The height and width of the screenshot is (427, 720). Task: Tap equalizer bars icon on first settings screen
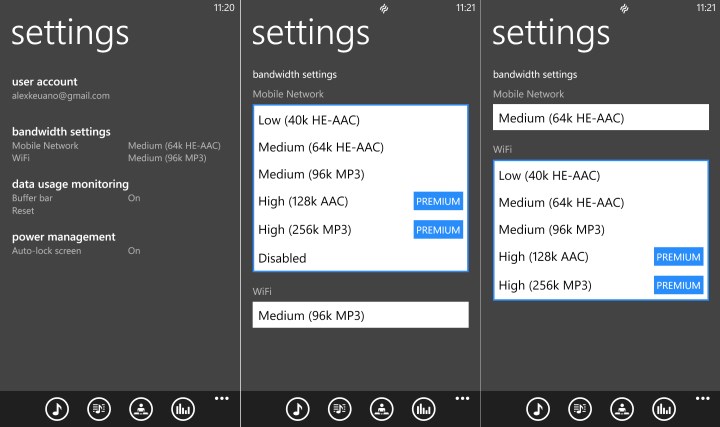coord(182,408)
